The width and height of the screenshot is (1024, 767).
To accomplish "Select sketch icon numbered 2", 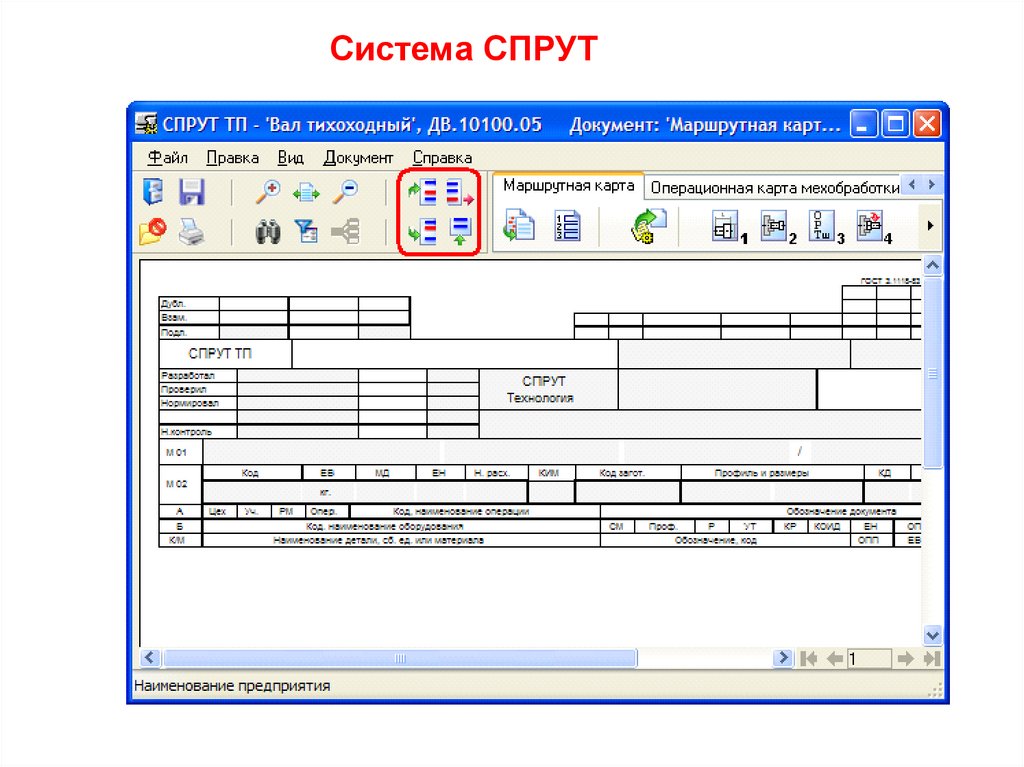I will pos(778,227).
